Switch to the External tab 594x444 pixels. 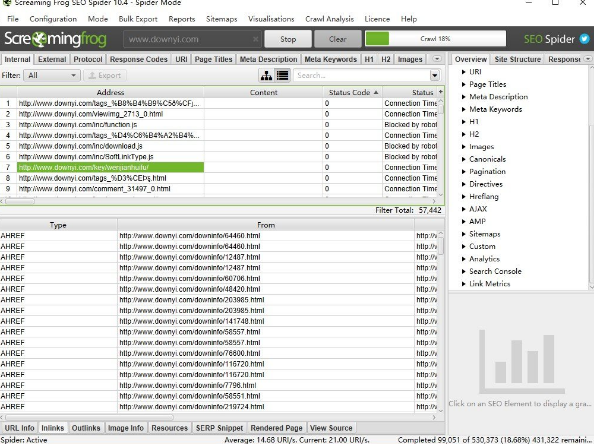(52, 59)
